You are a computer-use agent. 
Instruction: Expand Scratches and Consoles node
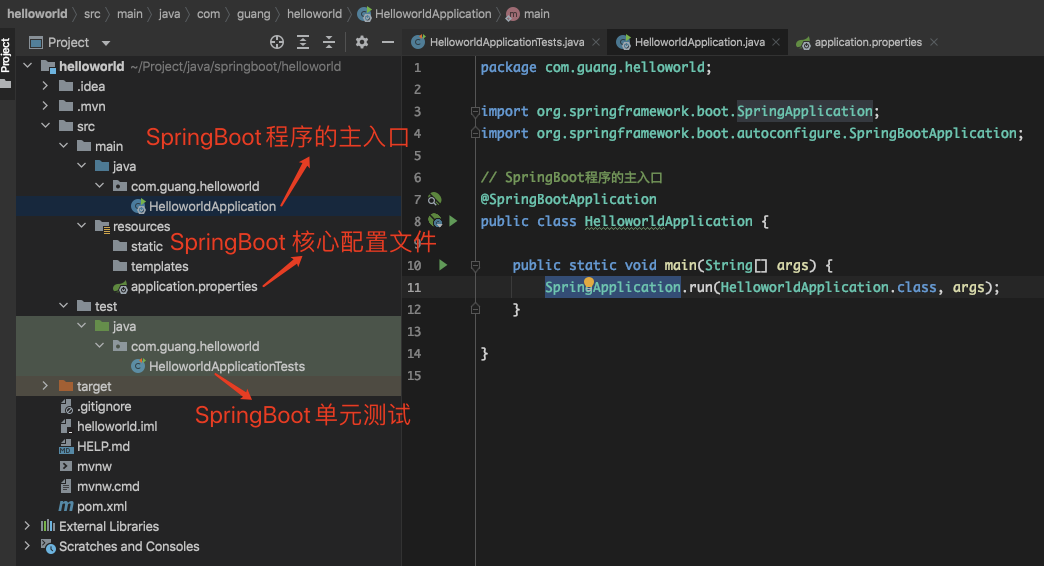27,545
